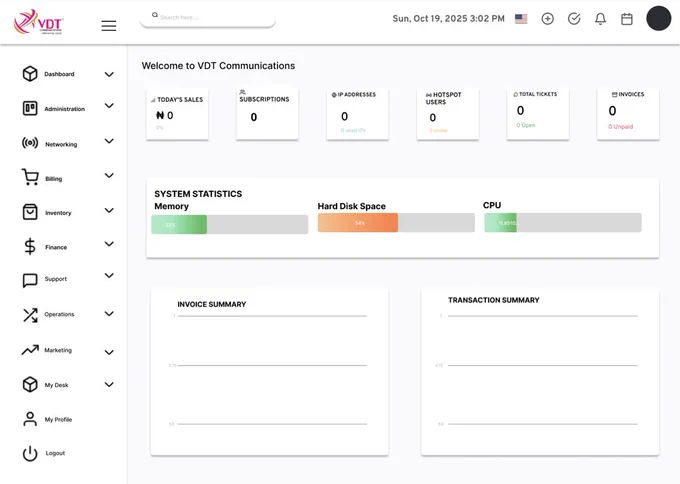The height and width of the screenshot is (484, 680).
Task: Click the '0 Open' tickets text
Action: click(526, 125)
